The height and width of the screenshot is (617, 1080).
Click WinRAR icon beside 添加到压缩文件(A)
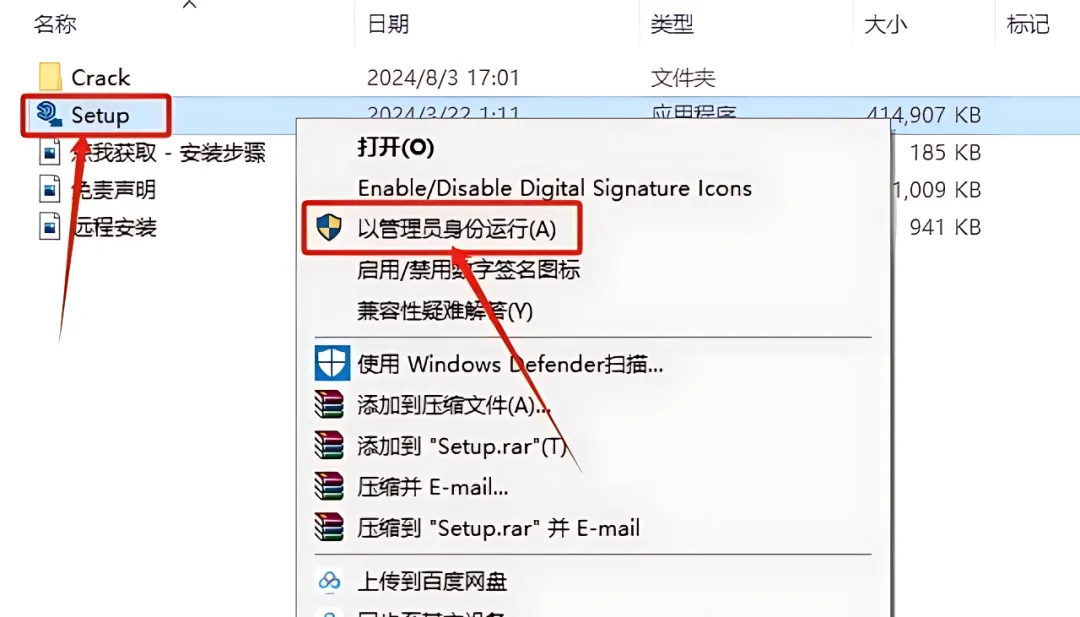[x=329, y=405]
